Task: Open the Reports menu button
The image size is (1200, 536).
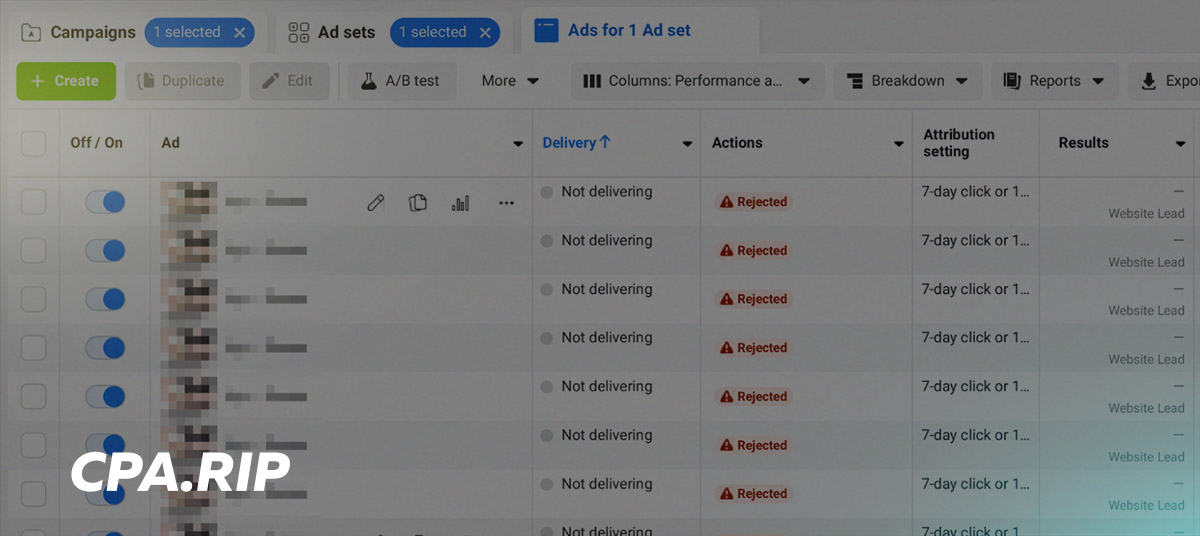Action: point(1055,81)
